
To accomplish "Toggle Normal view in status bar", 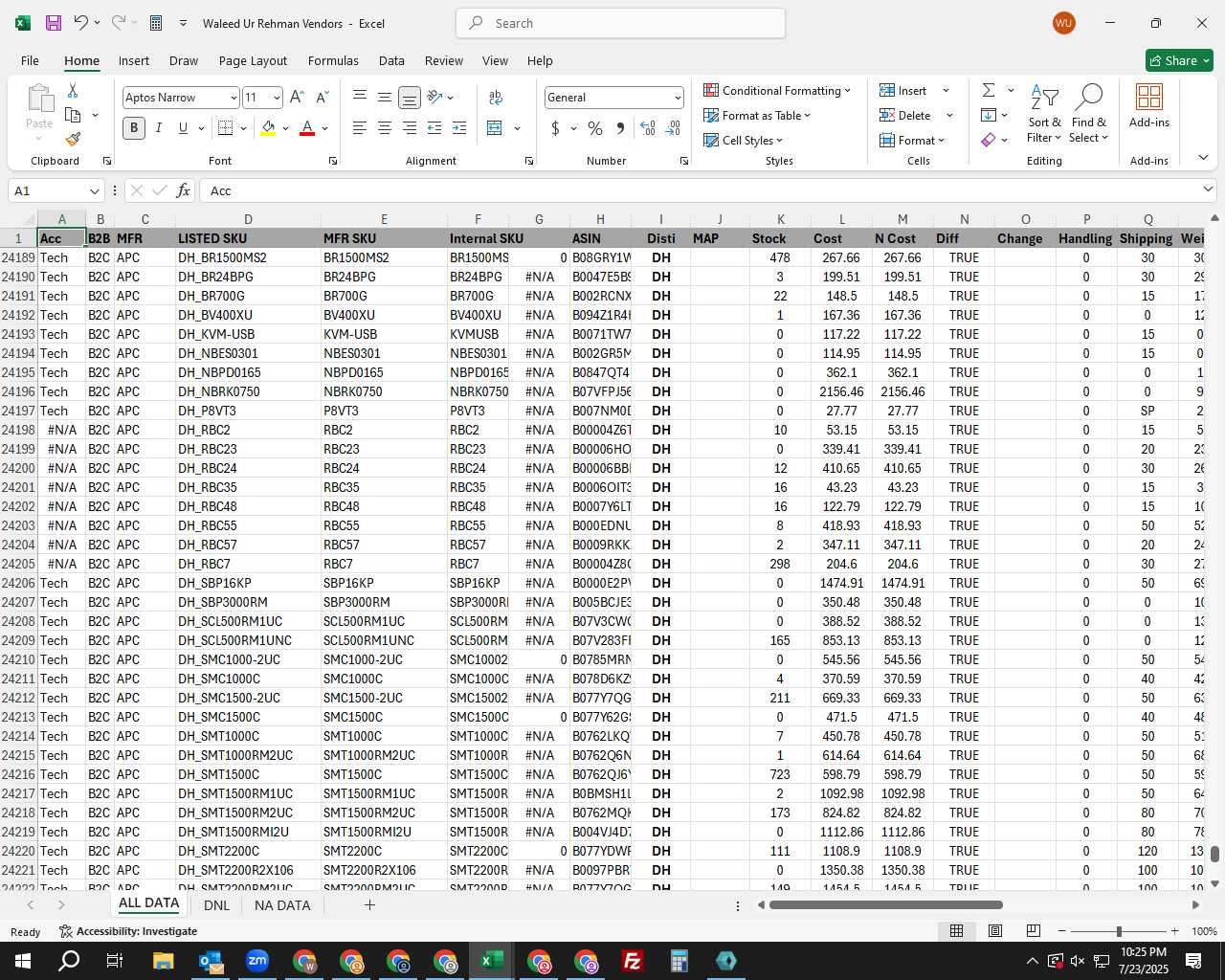I will pos(956,931).
